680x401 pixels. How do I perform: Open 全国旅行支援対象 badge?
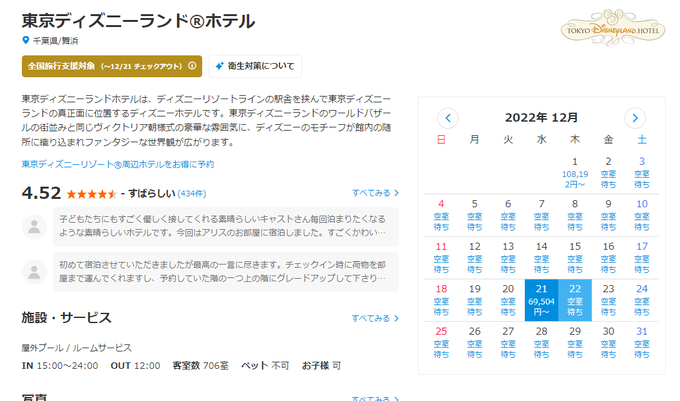point(112,66)
